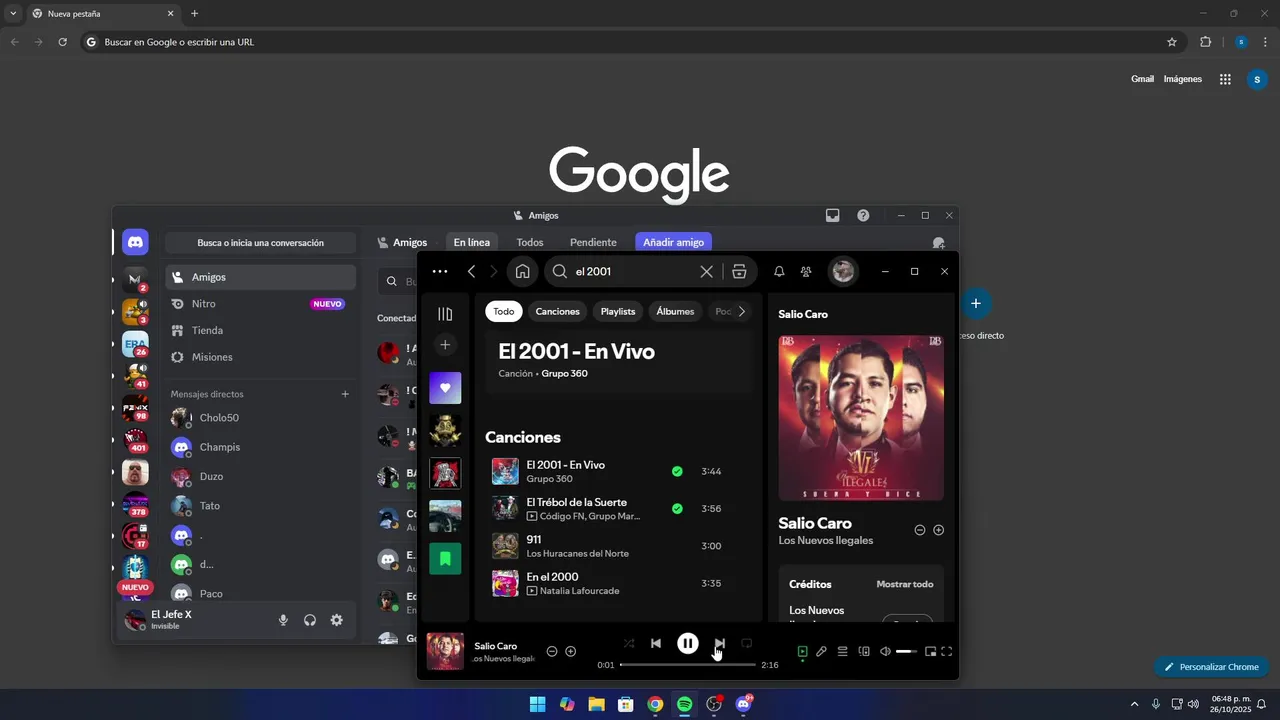Image resolution: width=1280 pixels, height=720 pixels.
Task: Seek in the song progress bar
Action: 688,665
